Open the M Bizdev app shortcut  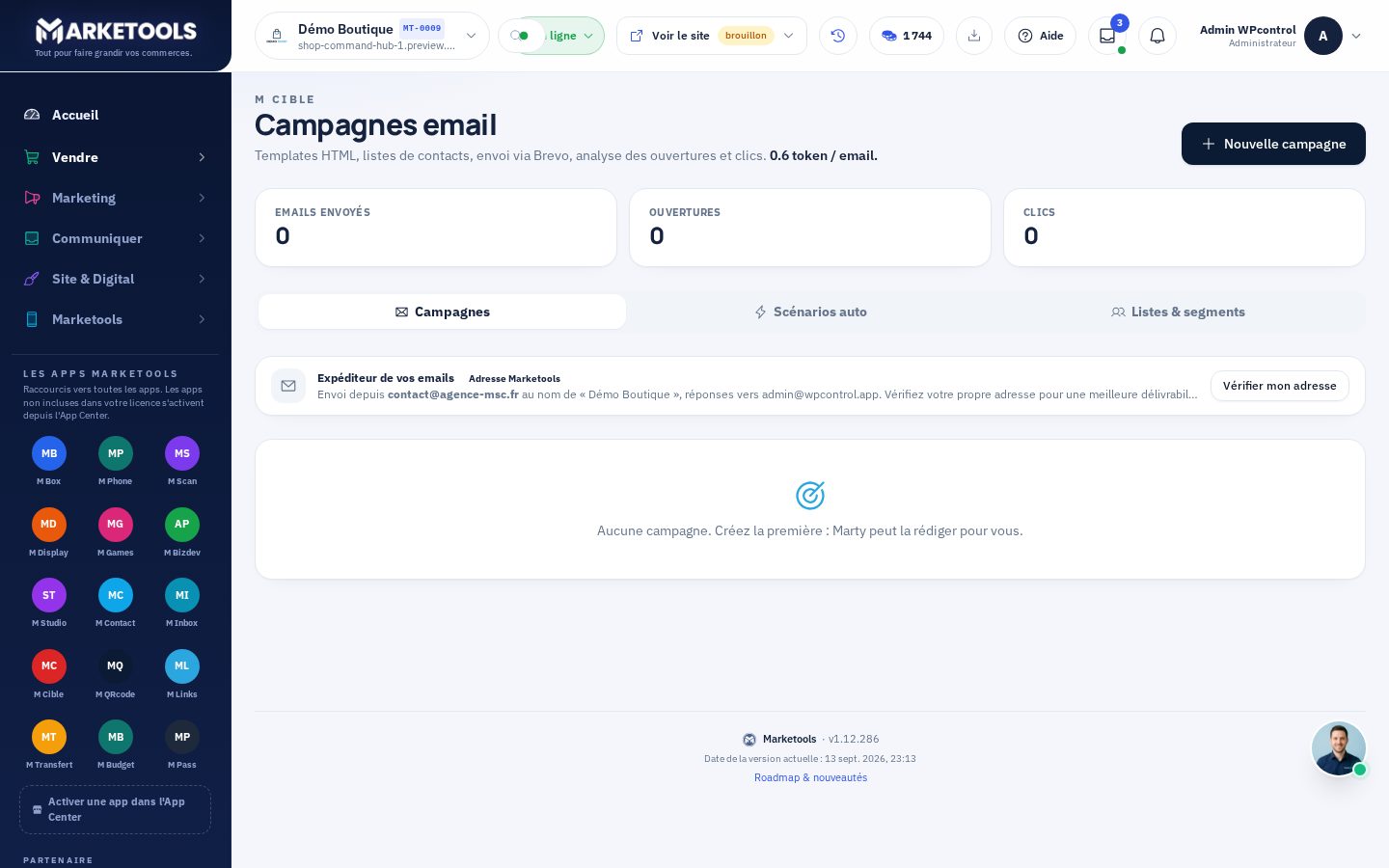pyautogui.click(x=182, y=532)
